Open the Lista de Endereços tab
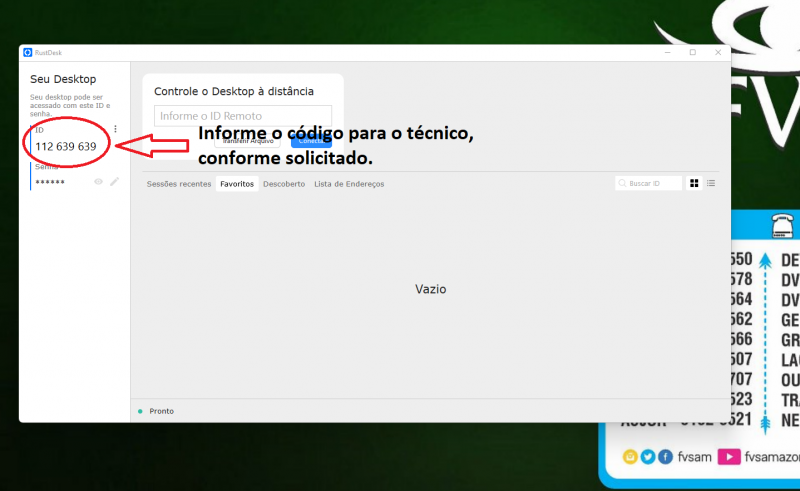This screenshot has height=491, width=800. 349,184
